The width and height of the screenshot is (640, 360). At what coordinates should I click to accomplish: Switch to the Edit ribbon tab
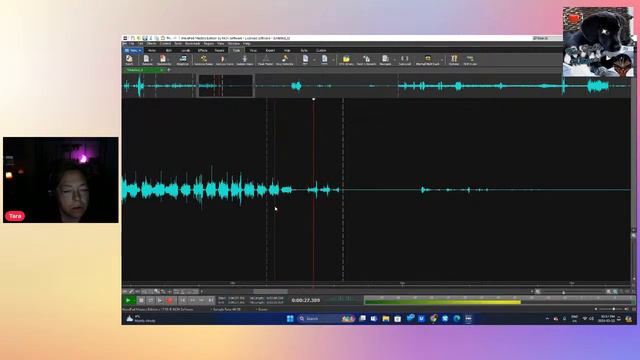click(169, 51)
